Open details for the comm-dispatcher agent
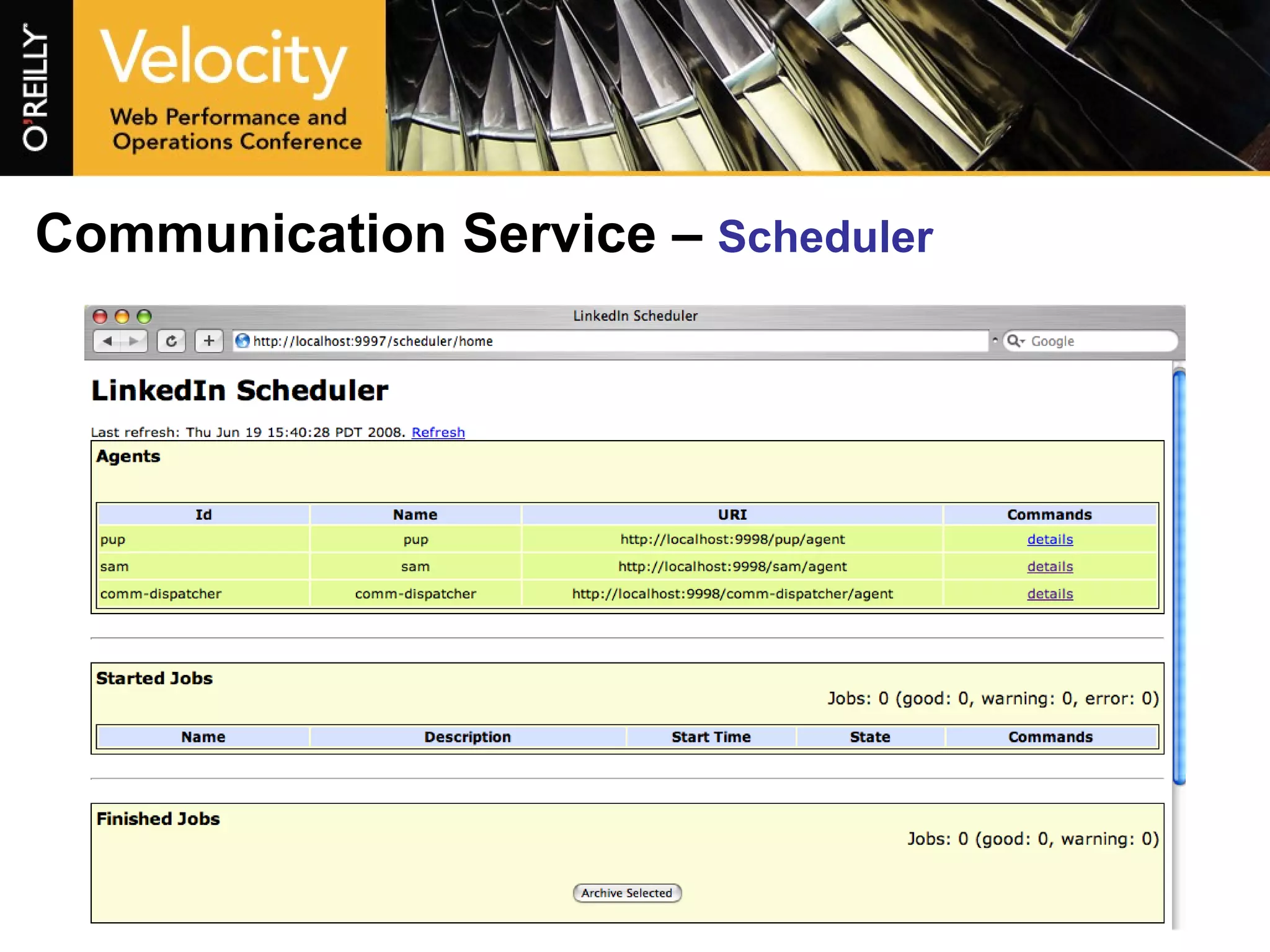1270x952 pixels. coord(1050,594)
